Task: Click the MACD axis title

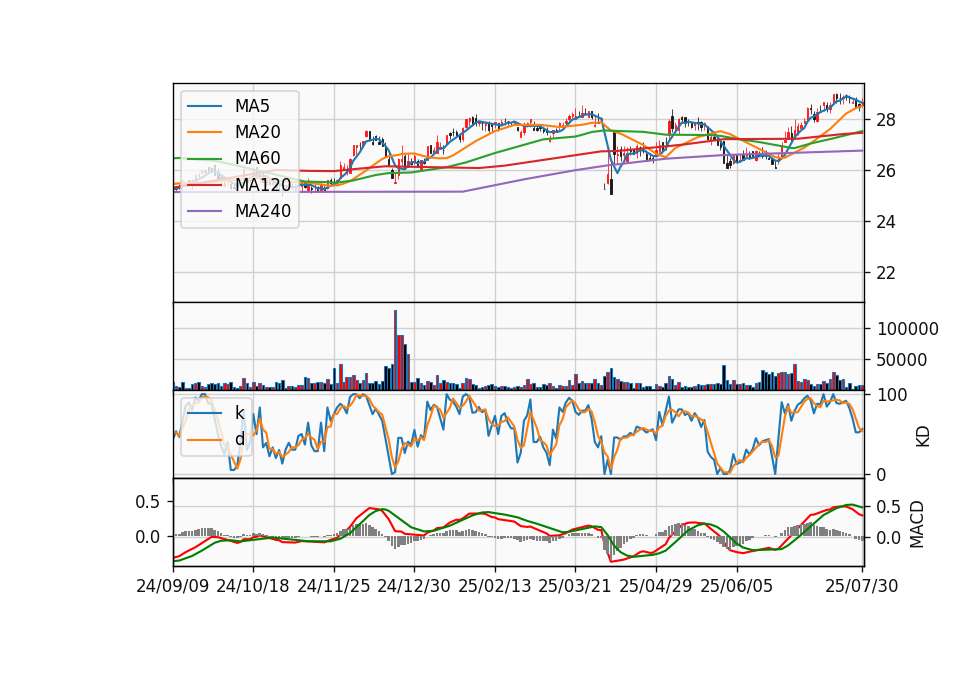Action: point(917,524)
